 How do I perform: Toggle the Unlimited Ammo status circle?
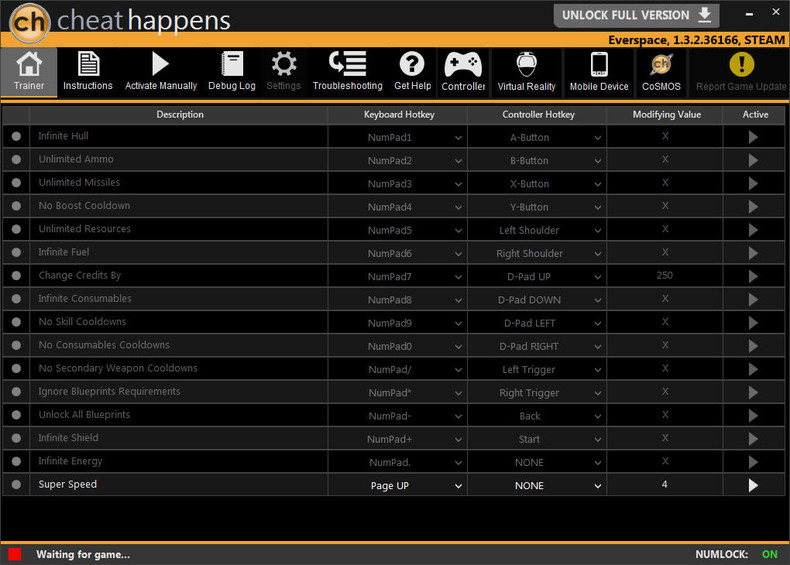pos(16,159)
